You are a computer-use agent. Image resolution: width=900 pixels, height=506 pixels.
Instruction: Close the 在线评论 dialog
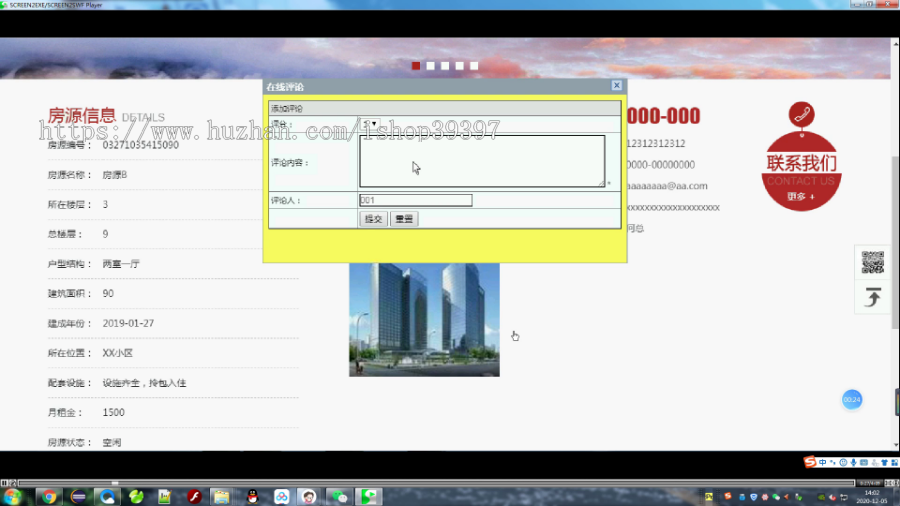(616, 85)
